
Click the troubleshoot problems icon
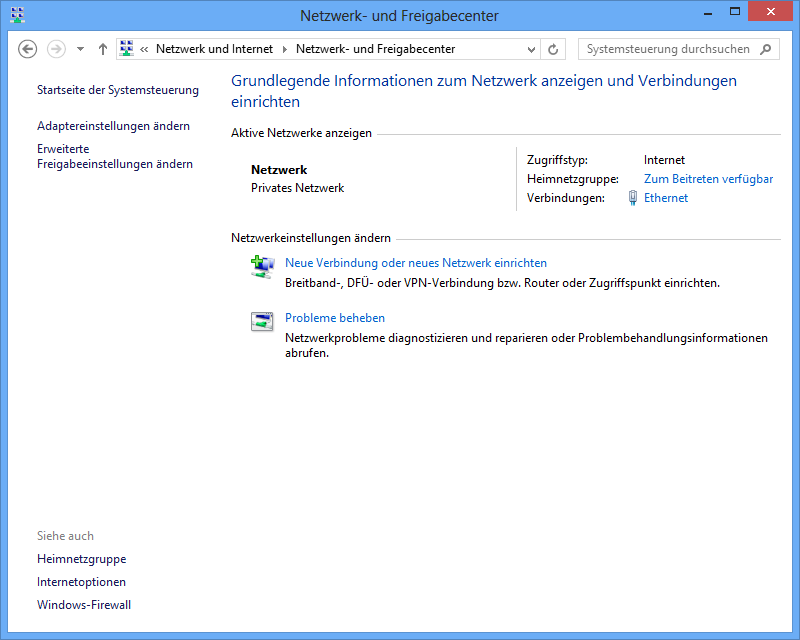(262, 321)
